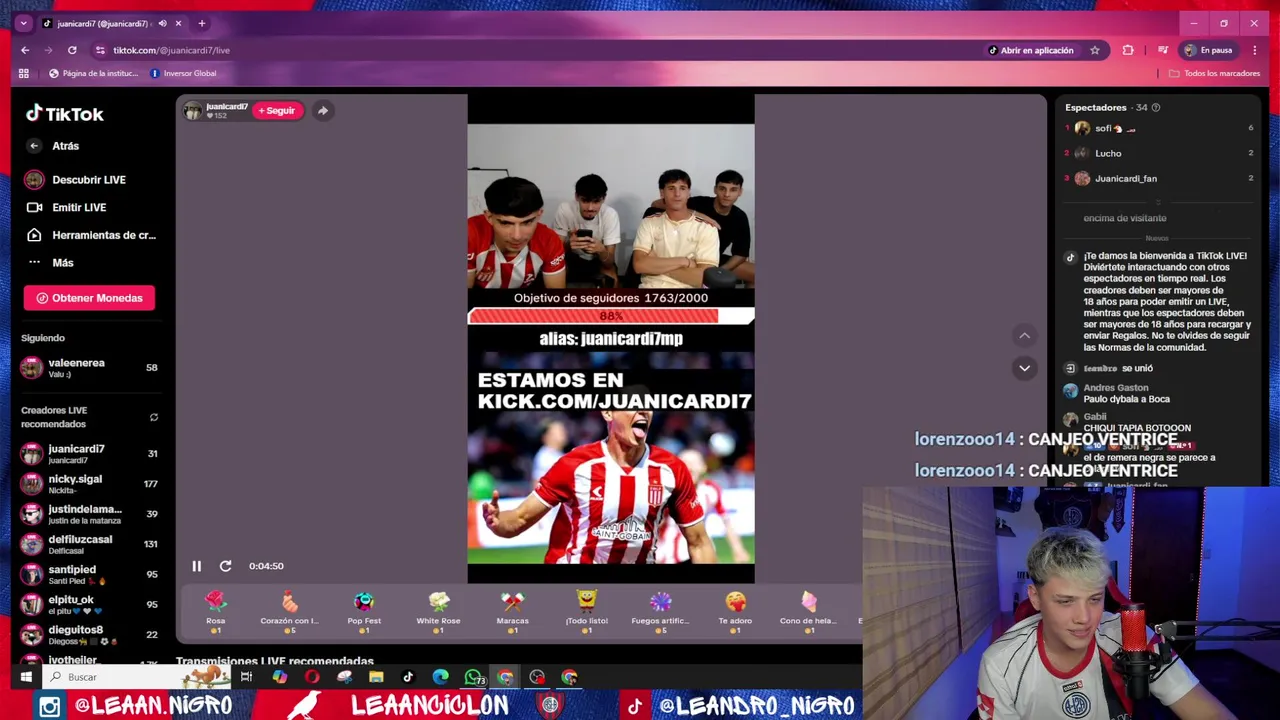View site information icon in address bar
Viewport: 1280px width, 720px height.
(x=100, y=50)
